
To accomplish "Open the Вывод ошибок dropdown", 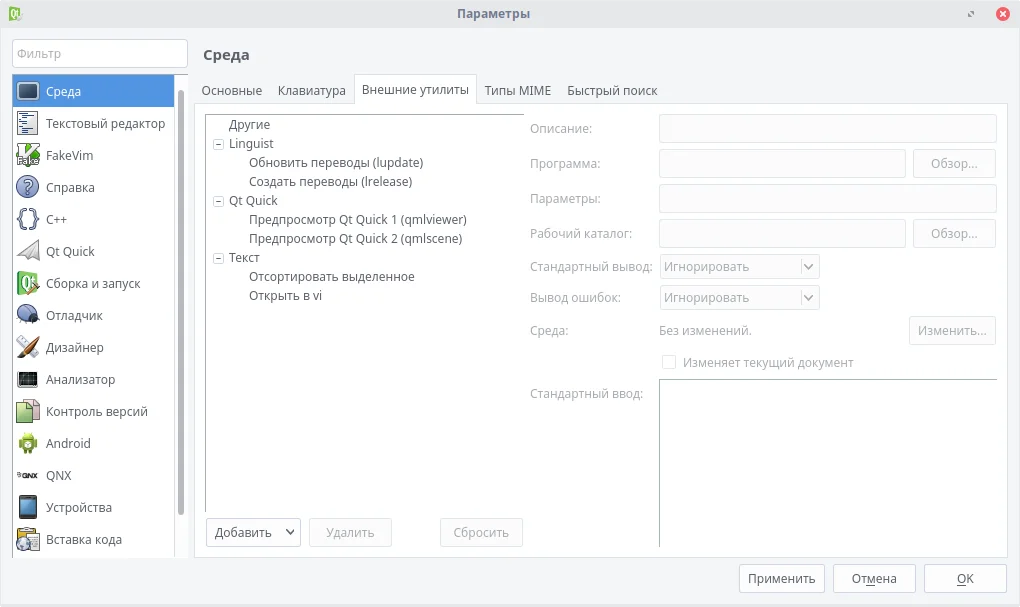I will pyautogui.click(x=740, y=298).
